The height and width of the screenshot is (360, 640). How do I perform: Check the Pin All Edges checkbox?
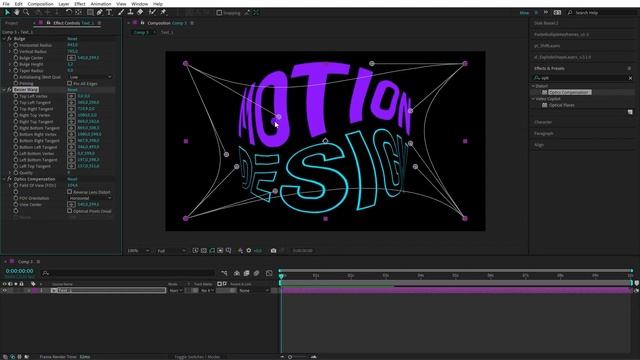69,83
